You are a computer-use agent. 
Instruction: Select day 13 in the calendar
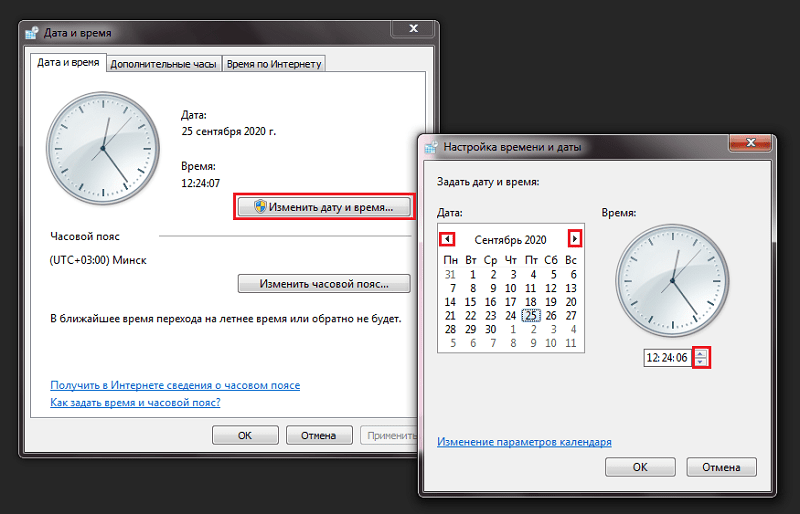pos(571,288)
